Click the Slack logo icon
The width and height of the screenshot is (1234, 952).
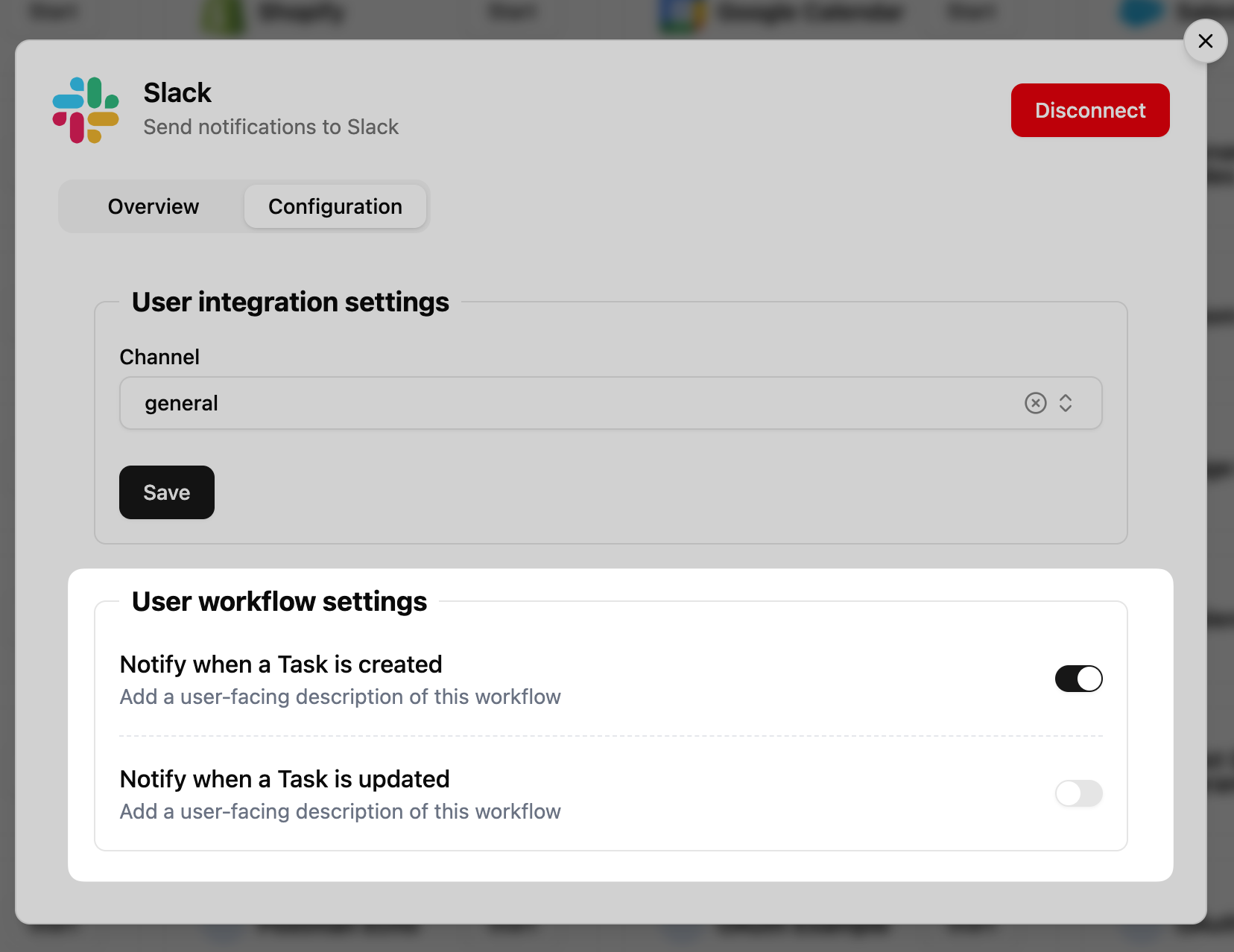86,110
